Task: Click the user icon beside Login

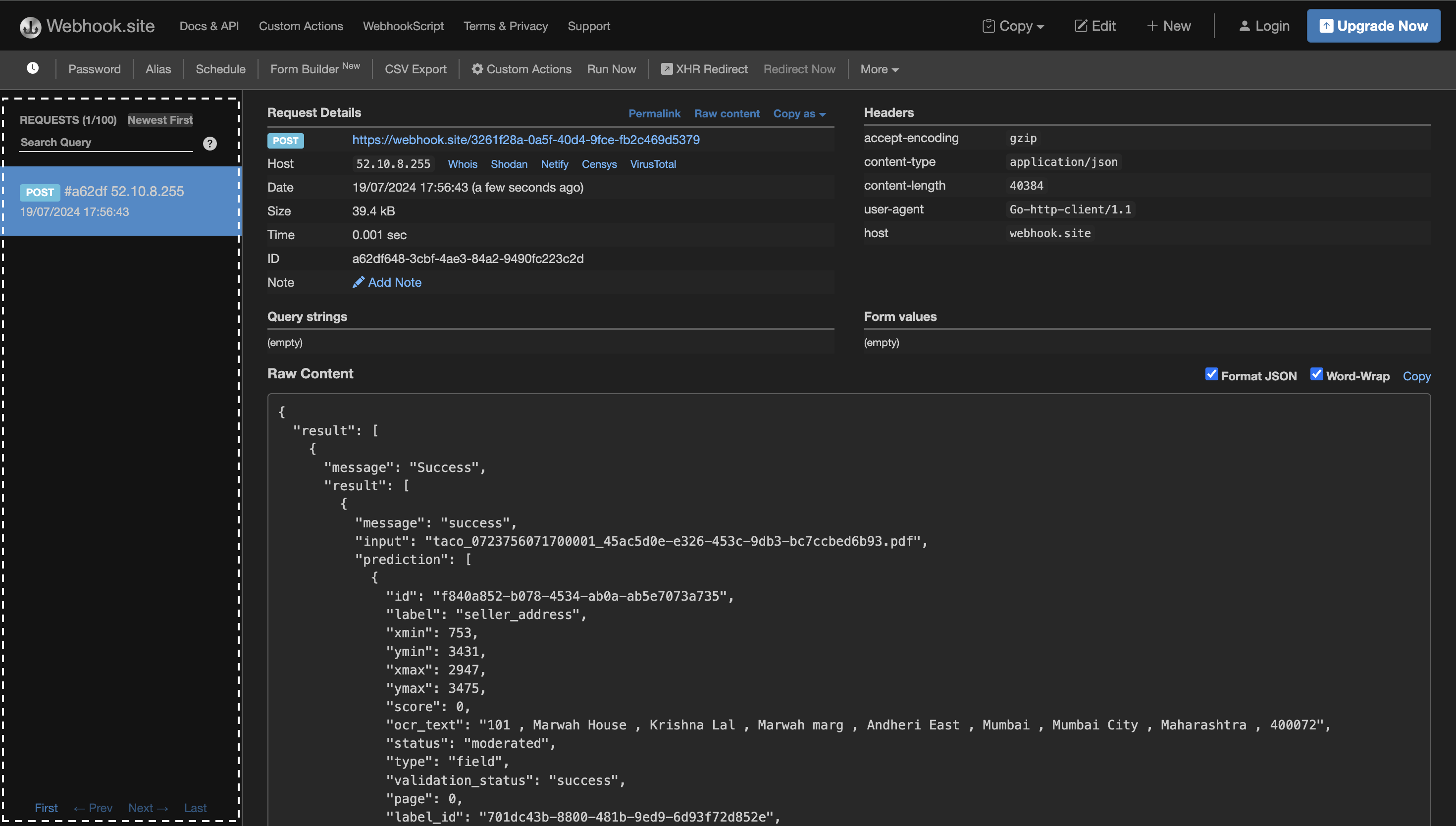Action: tap(1245, 26)
